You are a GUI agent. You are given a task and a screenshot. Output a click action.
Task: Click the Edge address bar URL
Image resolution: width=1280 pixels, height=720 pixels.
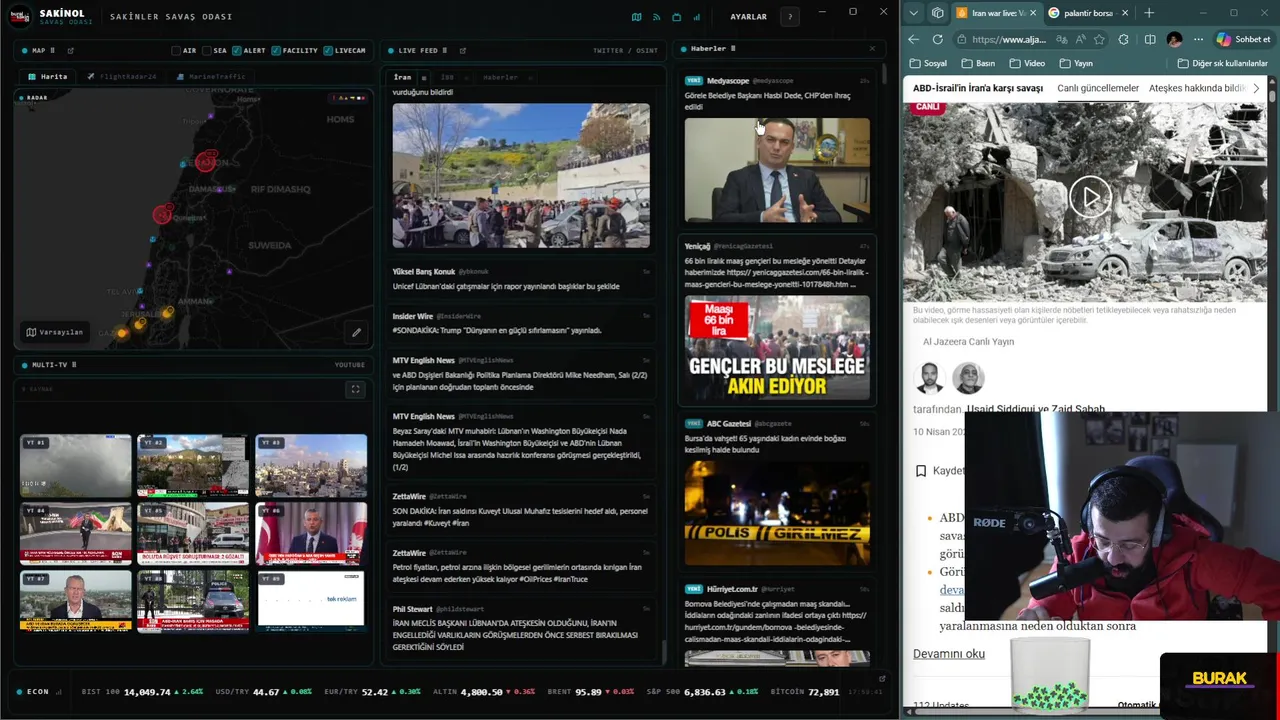pyautogui.click(x=1009, y=39)
